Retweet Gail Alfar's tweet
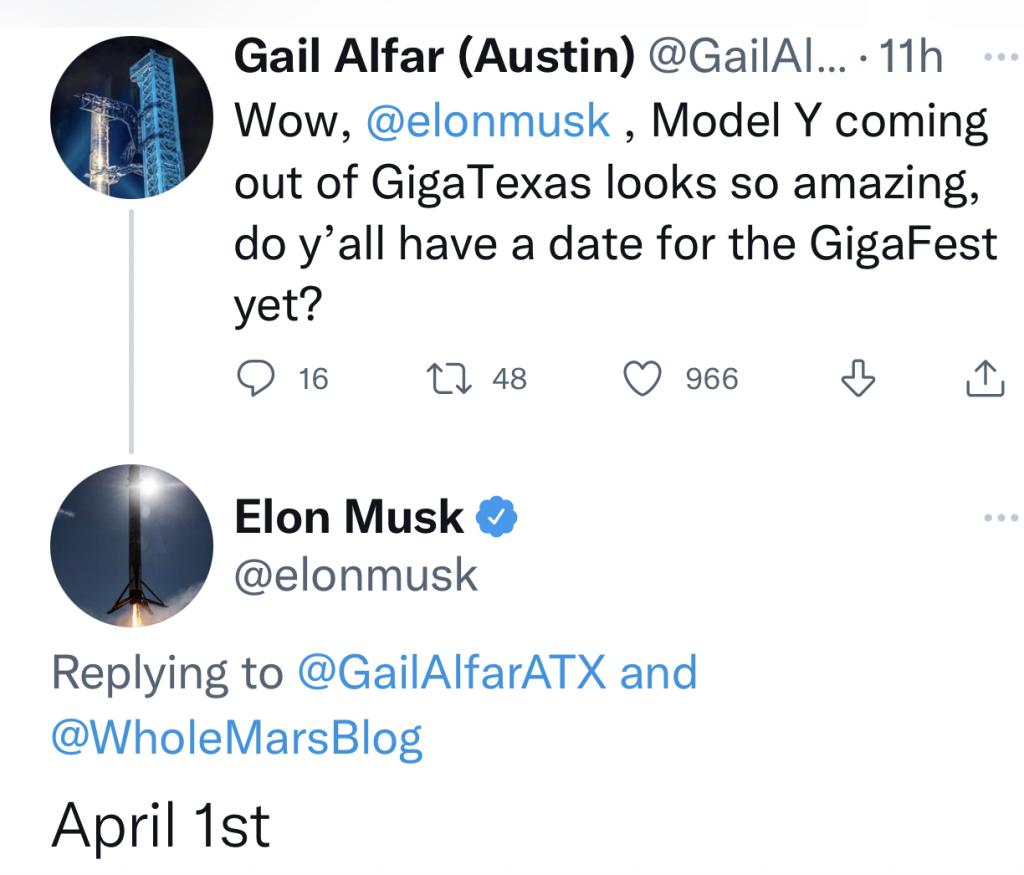1024x875 pixels. point(439,378)
